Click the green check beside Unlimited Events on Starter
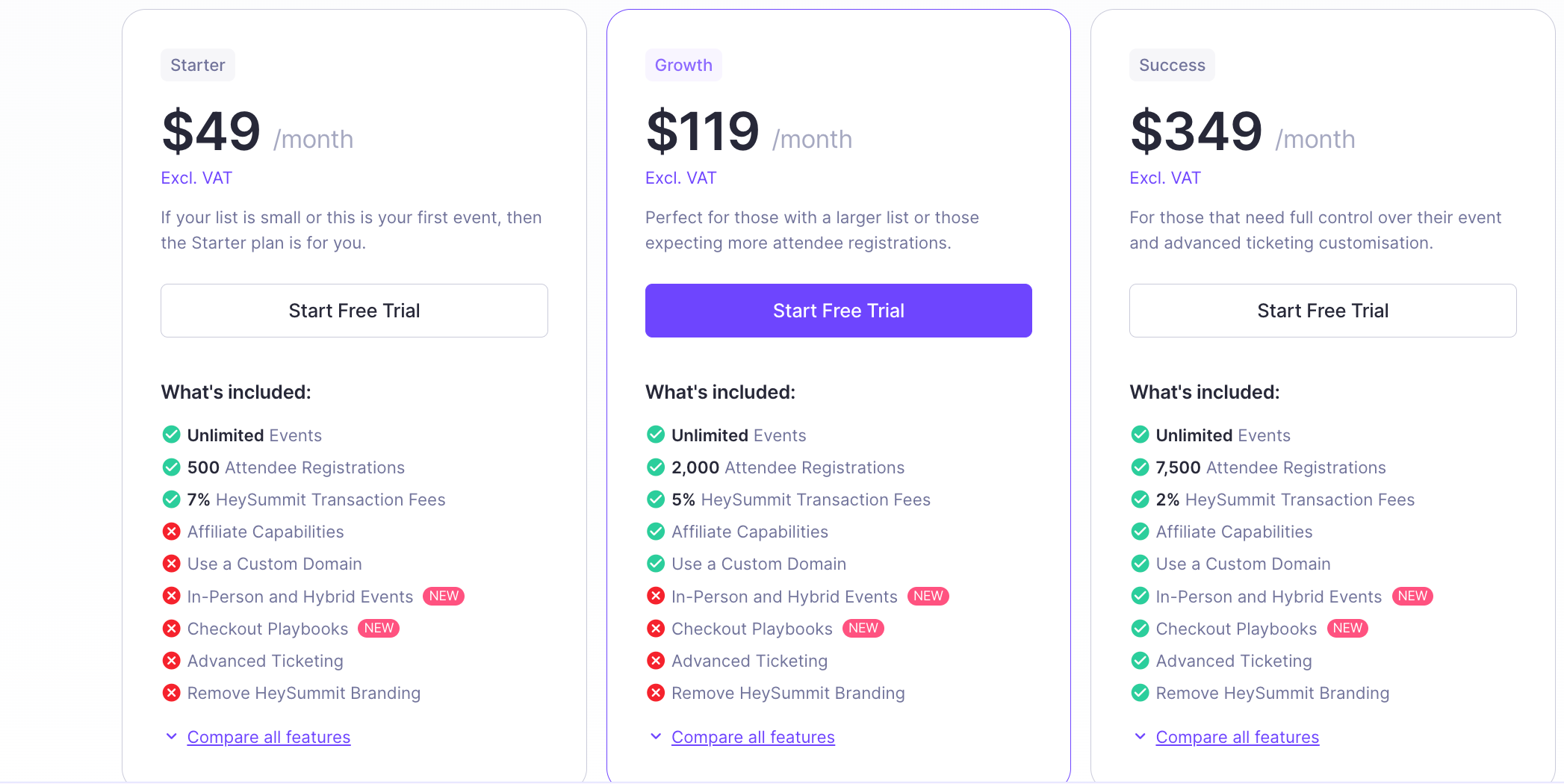Viewport: 1564px width, 784px height. point(170,435)
